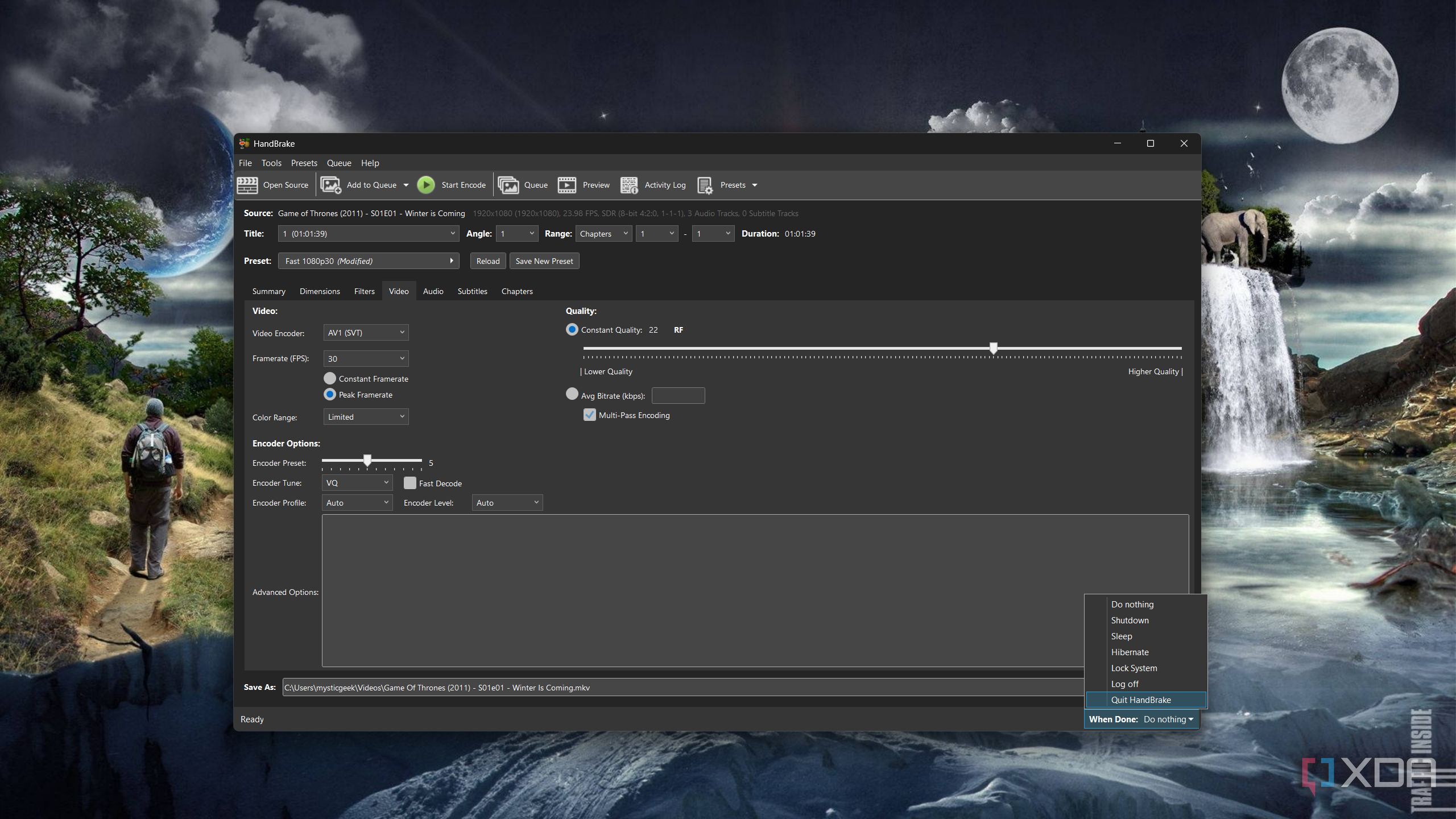This screenshot has height=819, width=1456.
Task: Open the Title dropdown showing 1 (01:01:39)
Action: point(369,233)
